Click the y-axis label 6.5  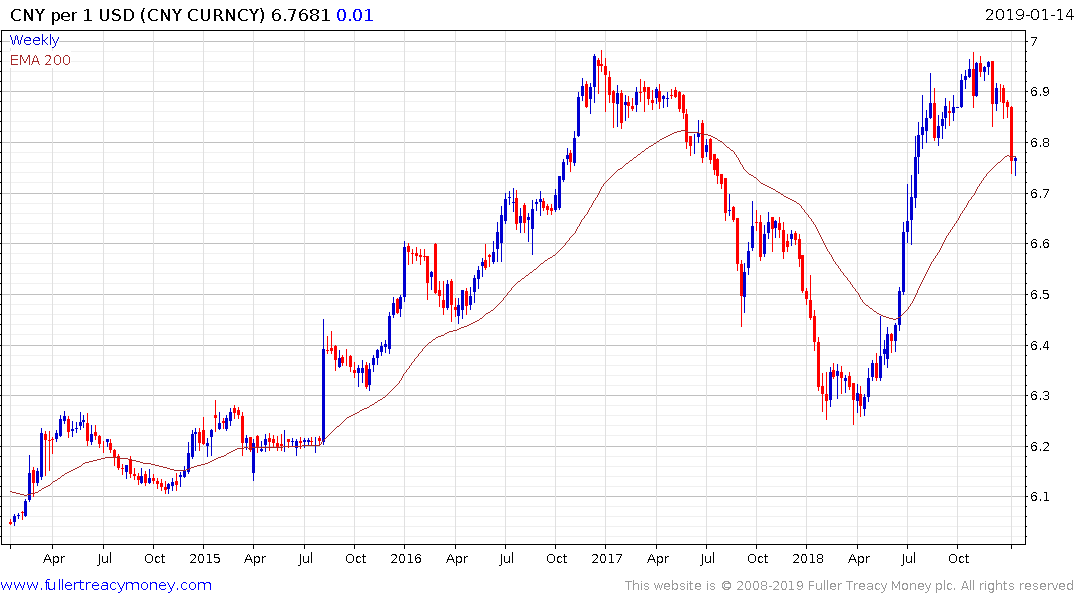(1040, 295)
